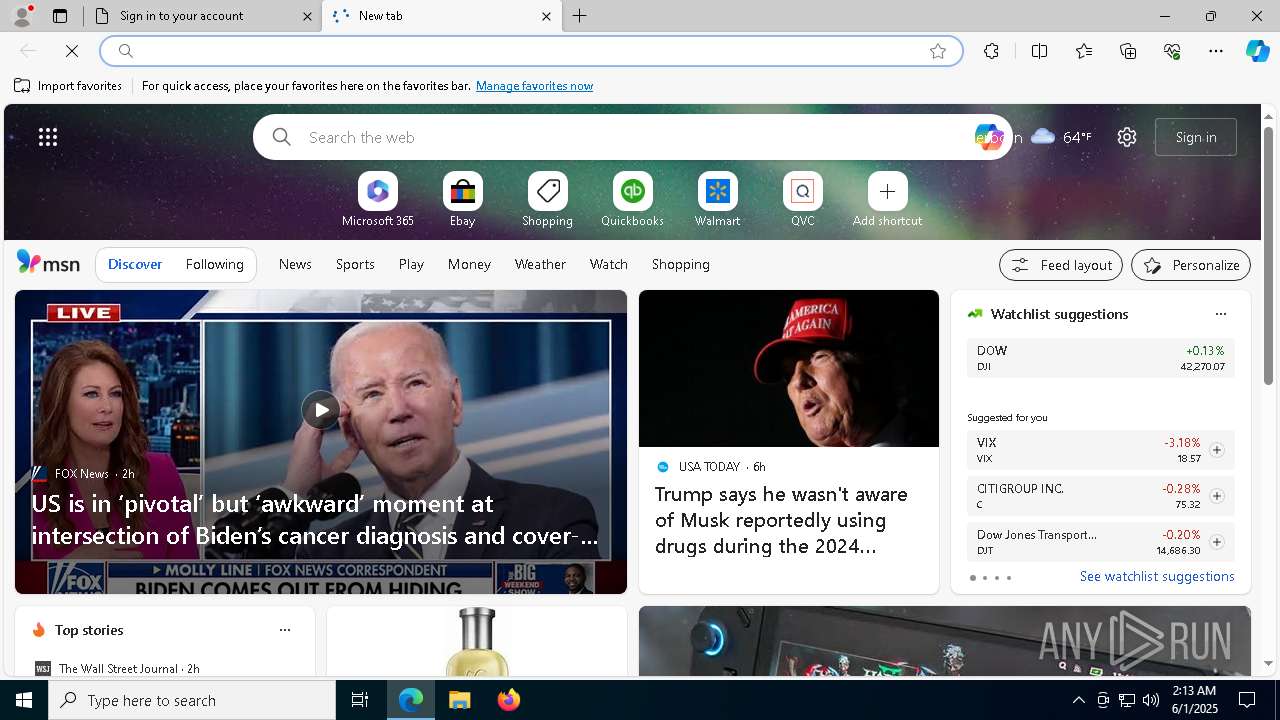Open the Feed layout options
Viewport: 1280px width, 720px height.
pos(1061,265)
